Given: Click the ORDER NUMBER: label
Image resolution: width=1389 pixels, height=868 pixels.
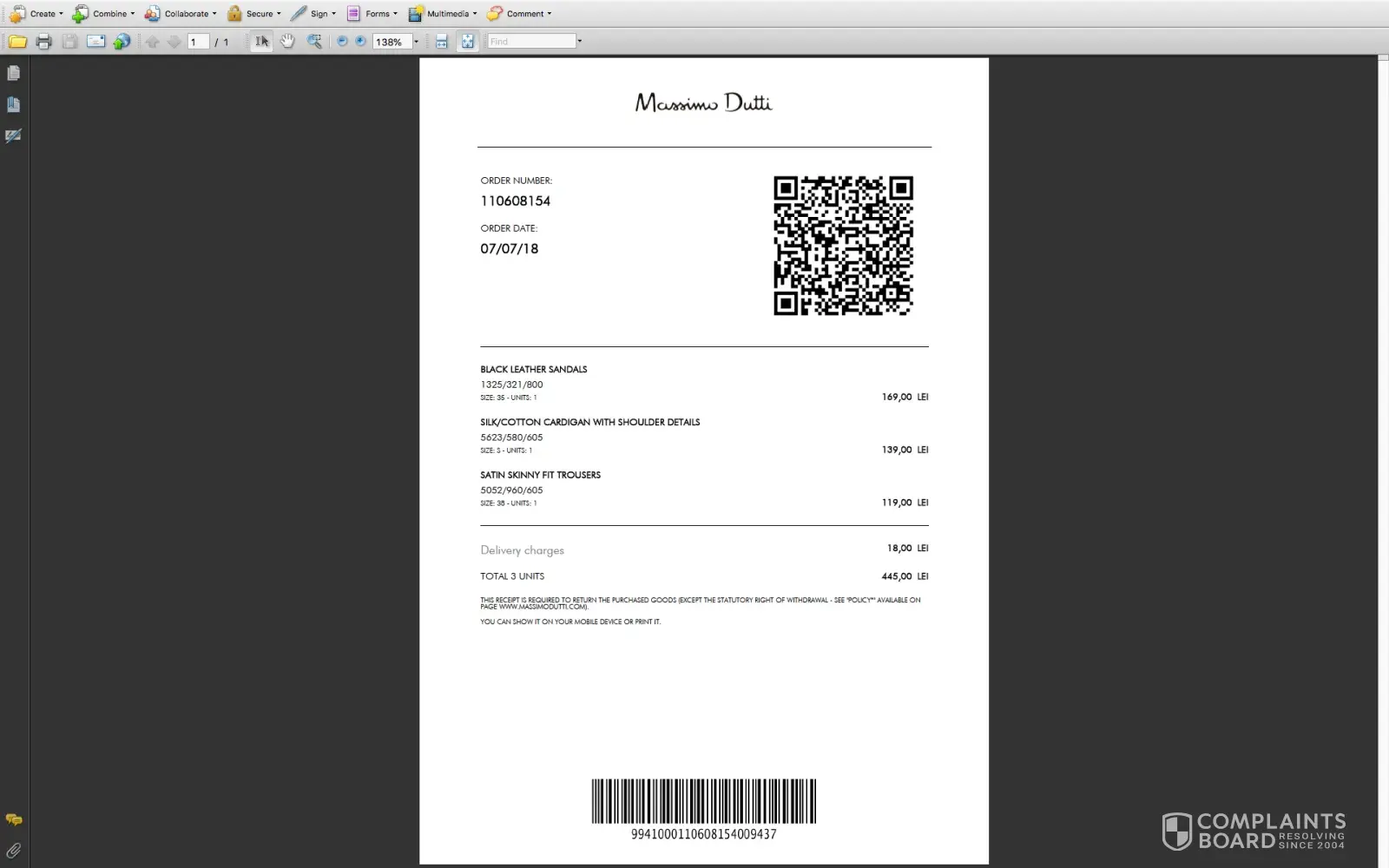Looking at the screenshot, I should coord(517,181).
